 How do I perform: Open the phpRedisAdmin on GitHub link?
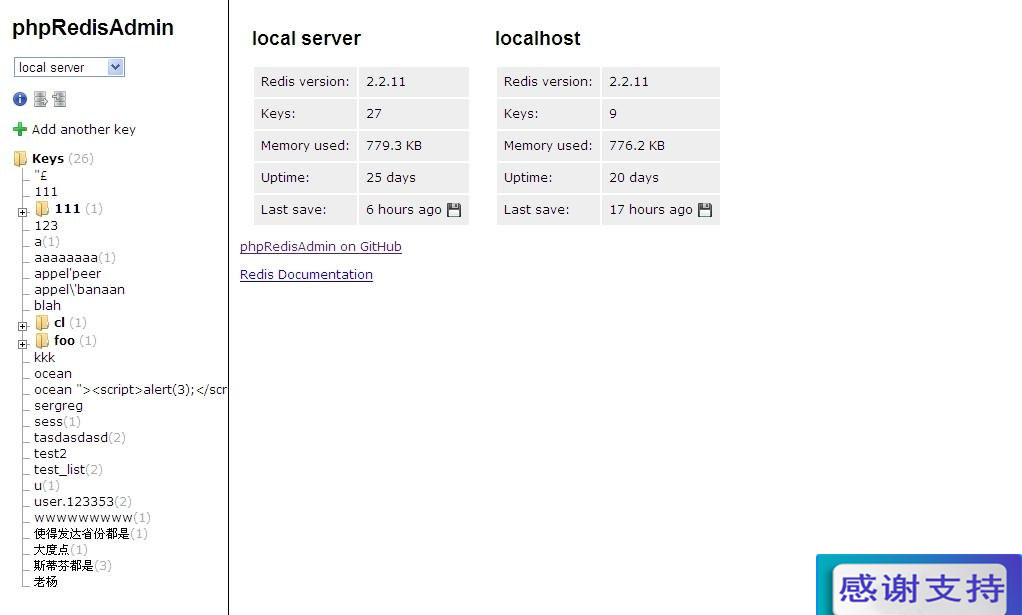pos(321,246)
